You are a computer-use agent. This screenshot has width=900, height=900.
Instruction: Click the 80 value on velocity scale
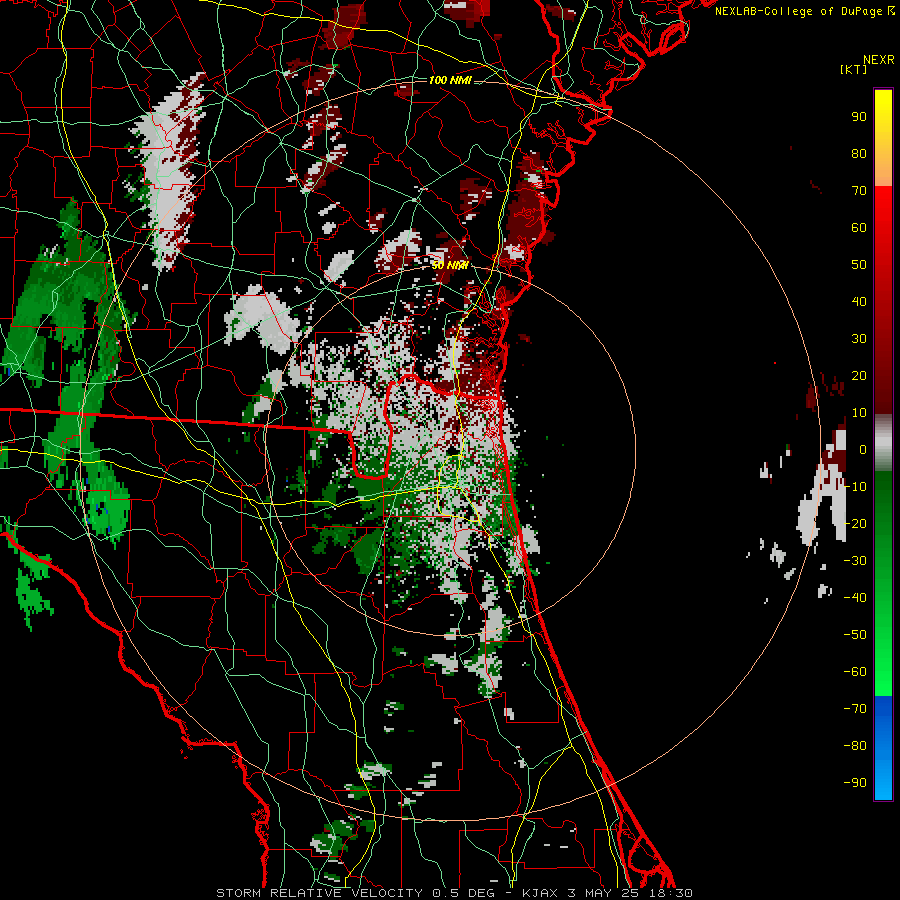[x=859, y=154]
